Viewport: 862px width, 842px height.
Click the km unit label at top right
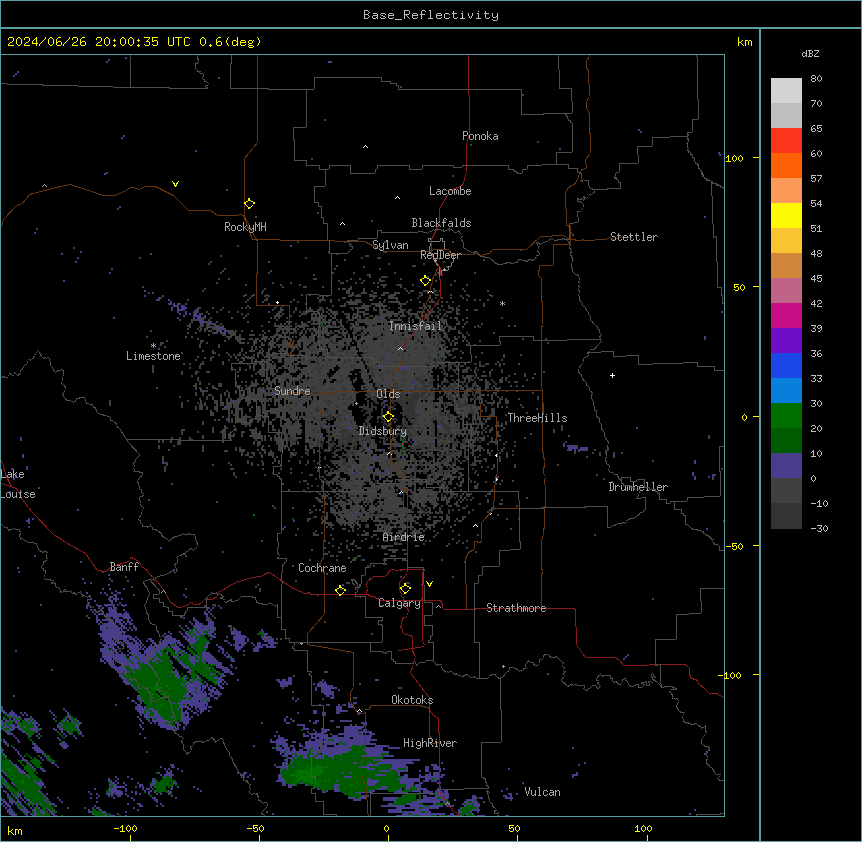pos(745,42)
